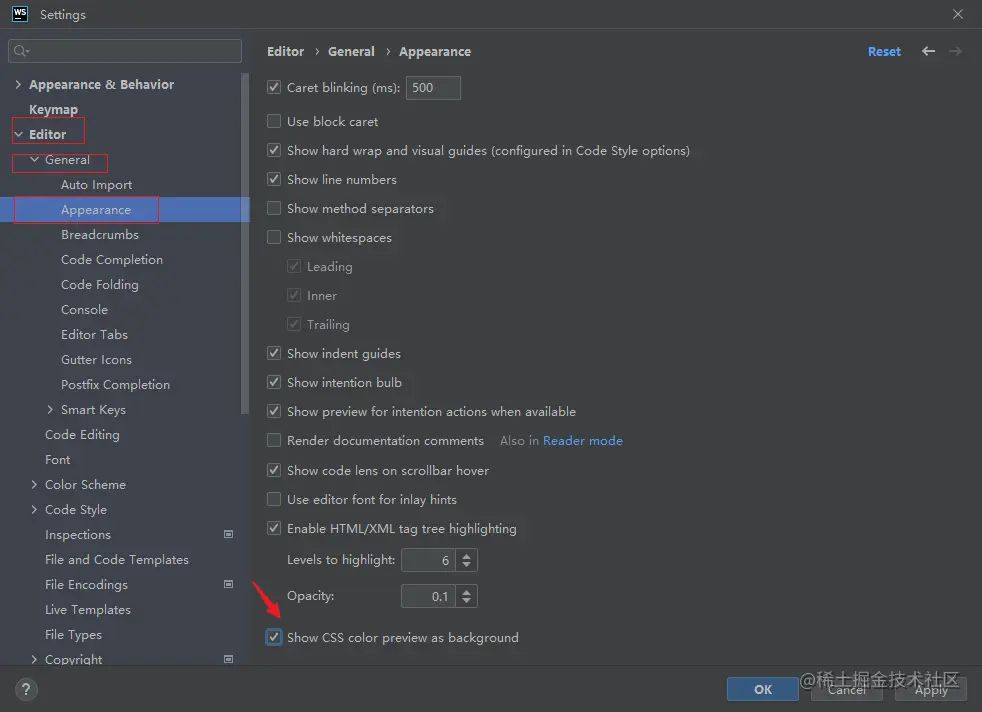Image resolution: width=982 pixels, height=712 pixels.
Task: Click the General breadcrumb
Action: pyautogui.click(x=351, y=51)
